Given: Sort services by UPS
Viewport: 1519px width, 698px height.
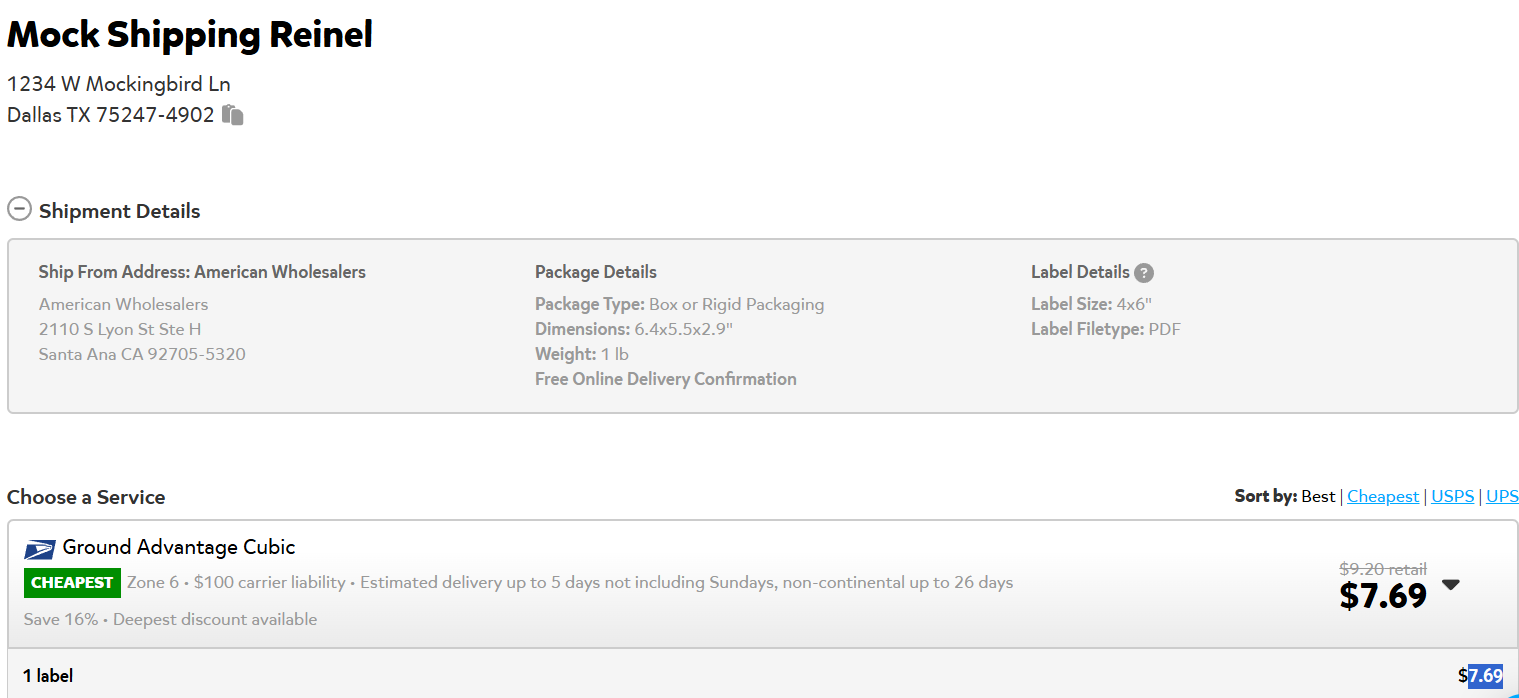Looking at the screenshot, I should [x=1502, y=496].
